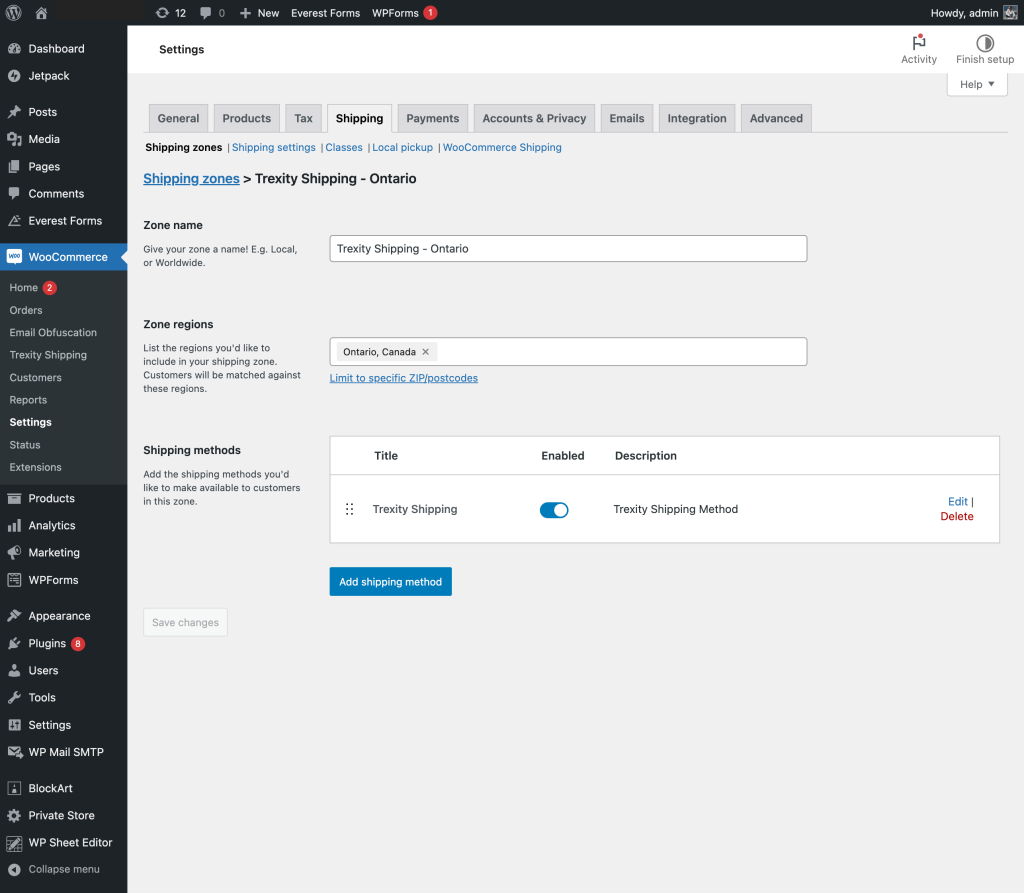Focus the Zone name input field

click(568, 249)
